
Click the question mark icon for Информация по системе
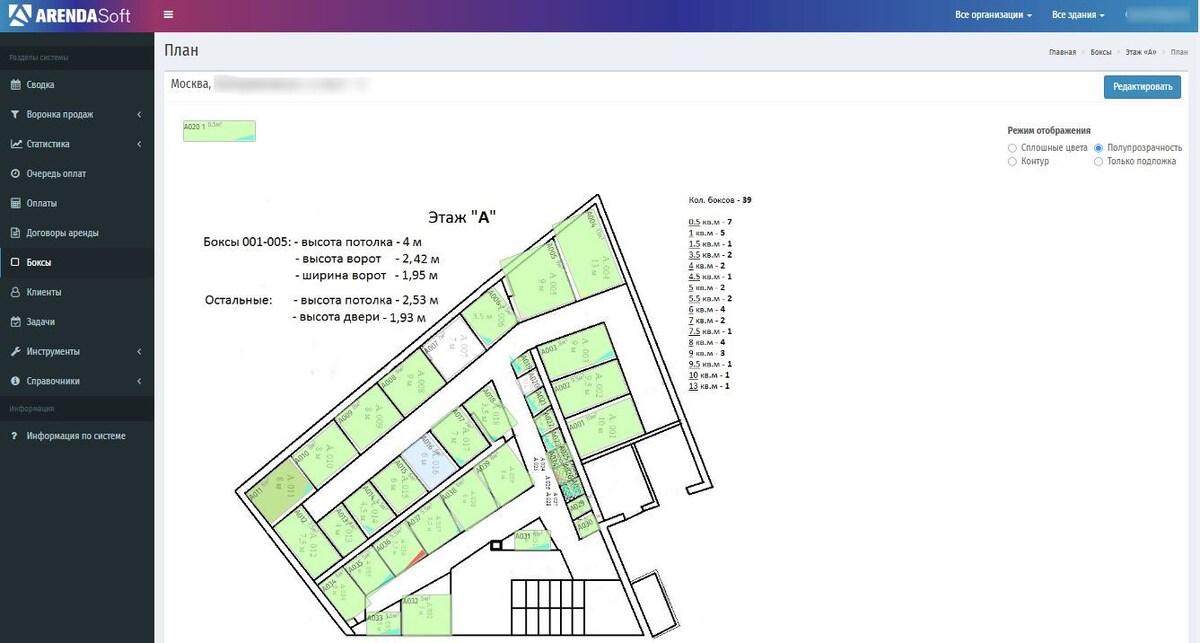coord(15,436)
